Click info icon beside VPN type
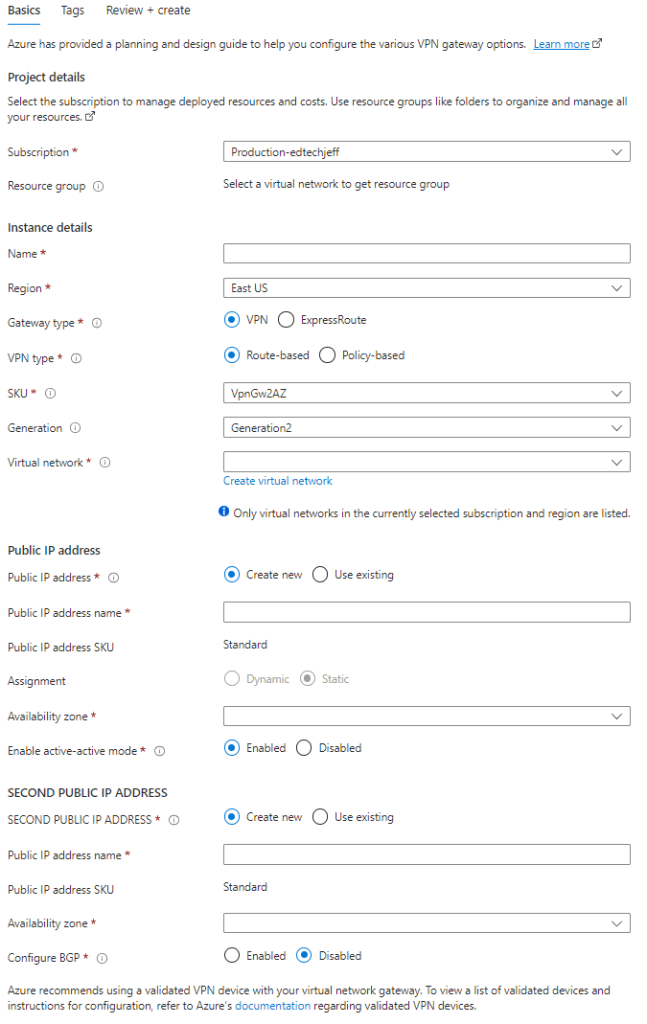 77,358
